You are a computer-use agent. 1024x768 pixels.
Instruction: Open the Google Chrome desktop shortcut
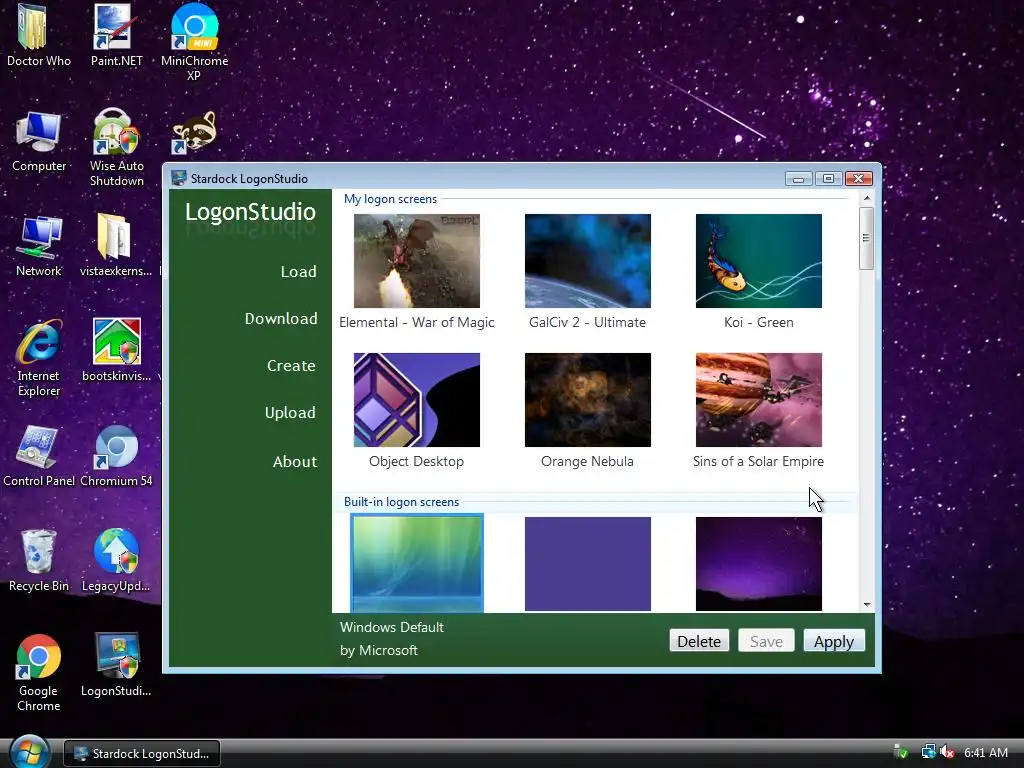click(x=39, y=673)
